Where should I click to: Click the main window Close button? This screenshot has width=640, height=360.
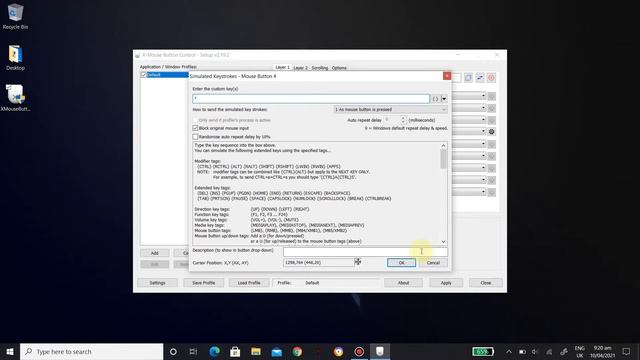tap(486, 283)
